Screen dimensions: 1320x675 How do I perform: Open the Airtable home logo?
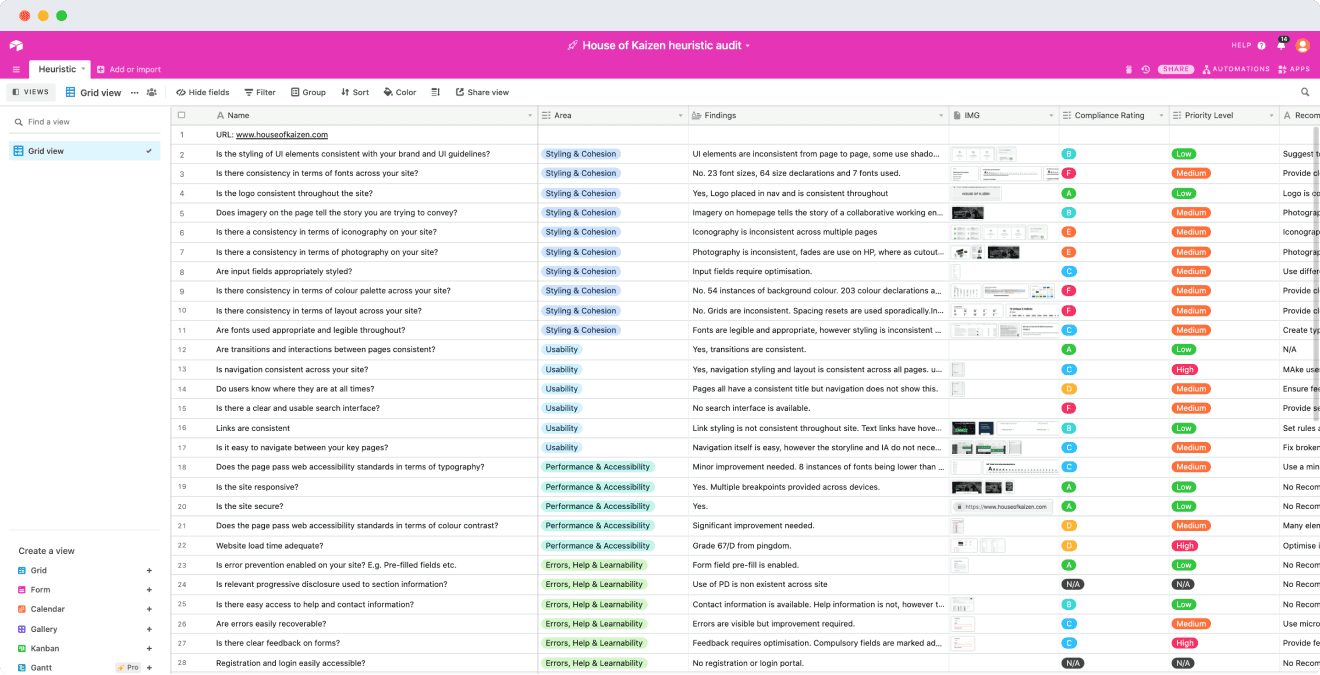(x=16, y=45)
